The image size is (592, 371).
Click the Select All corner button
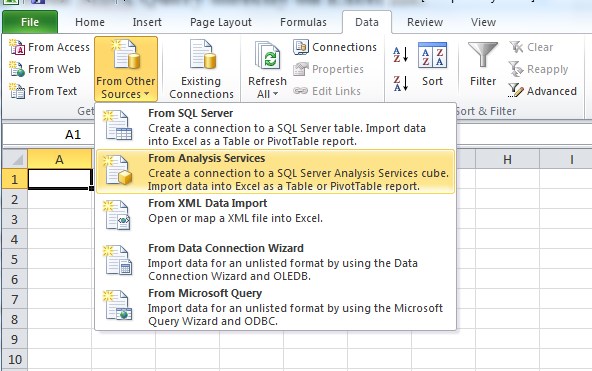tap(15, 159)
